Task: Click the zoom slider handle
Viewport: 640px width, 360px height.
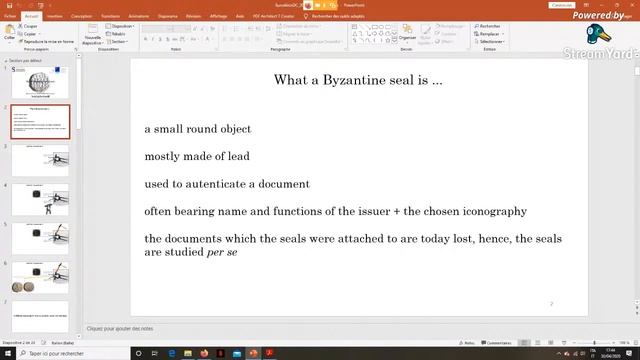Action: [594, 343]
